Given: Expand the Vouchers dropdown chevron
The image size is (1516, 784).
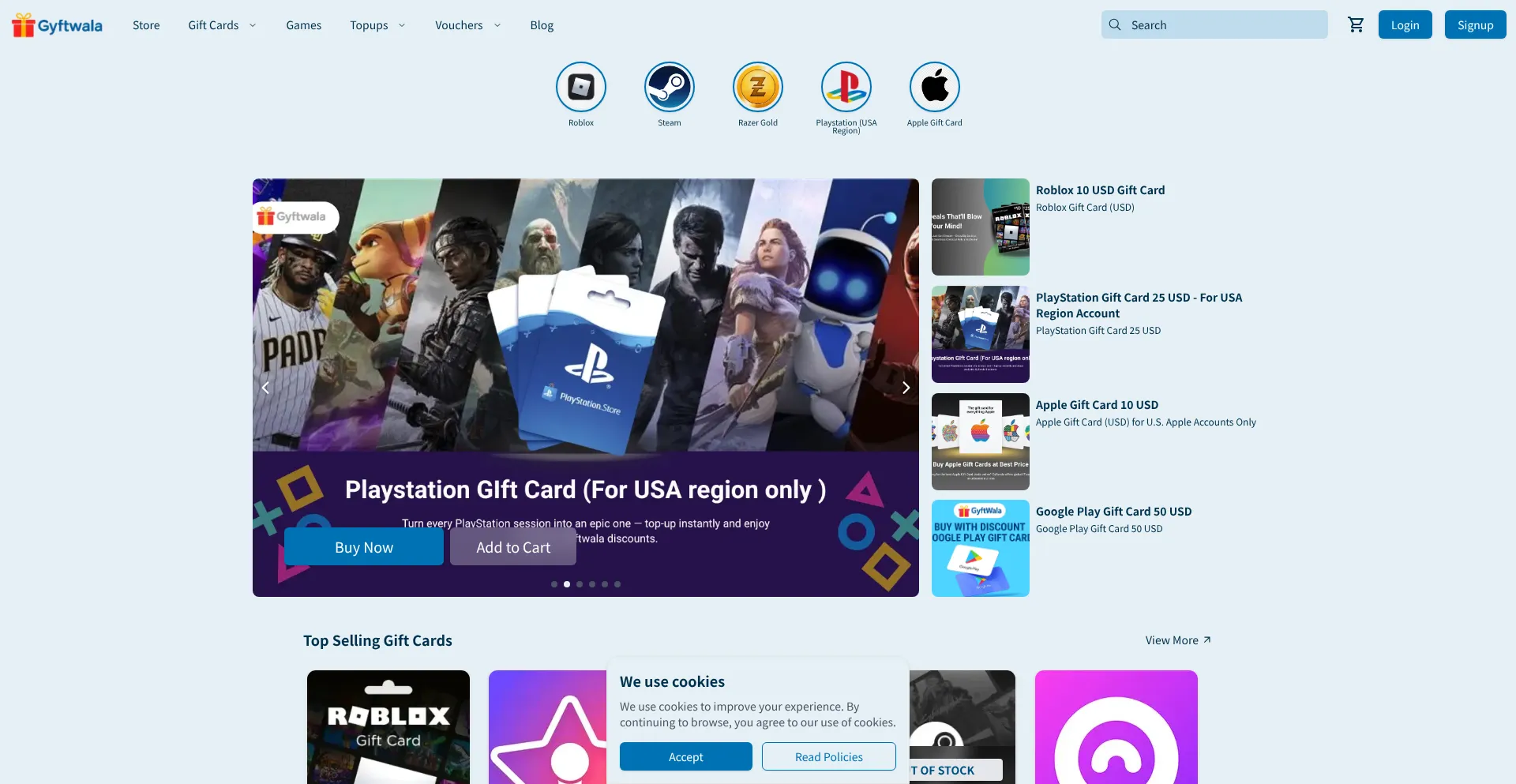Looking at the screenshot, I should [x=497, y=25].
